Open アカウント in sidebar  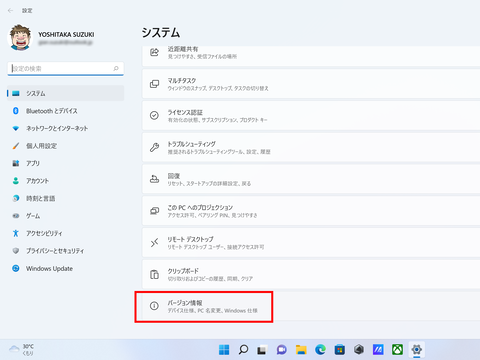coord(66,181)
